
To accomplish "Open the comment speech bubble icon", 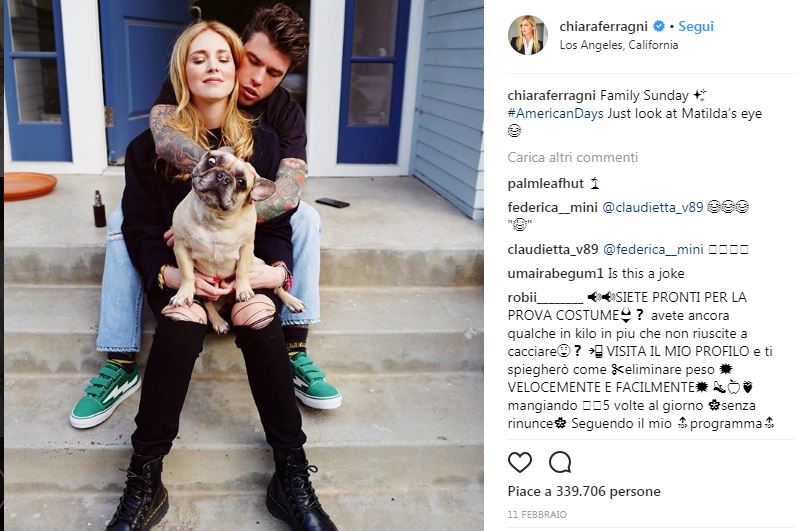I will pyautogui.click(x=560, y=462).
